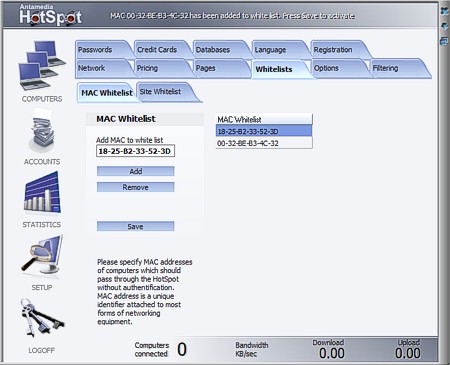Select list entry 00-32-BE-B3-4C-32
This screenshot has width=450, height=365.
pos(264,143)
